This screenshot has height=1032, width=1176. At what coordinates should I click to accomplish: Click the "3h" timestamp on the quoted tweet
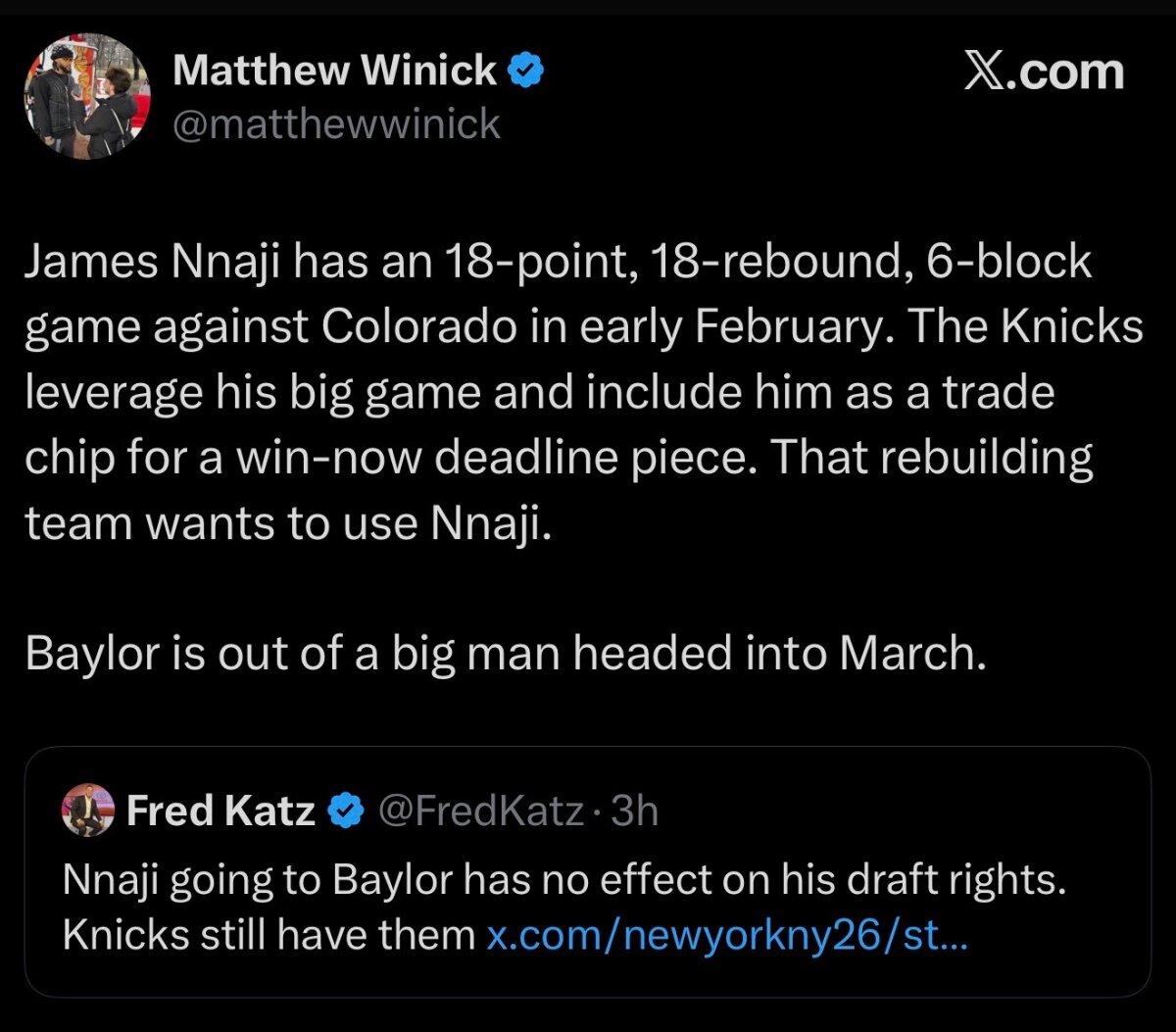(x=634, y=811)
